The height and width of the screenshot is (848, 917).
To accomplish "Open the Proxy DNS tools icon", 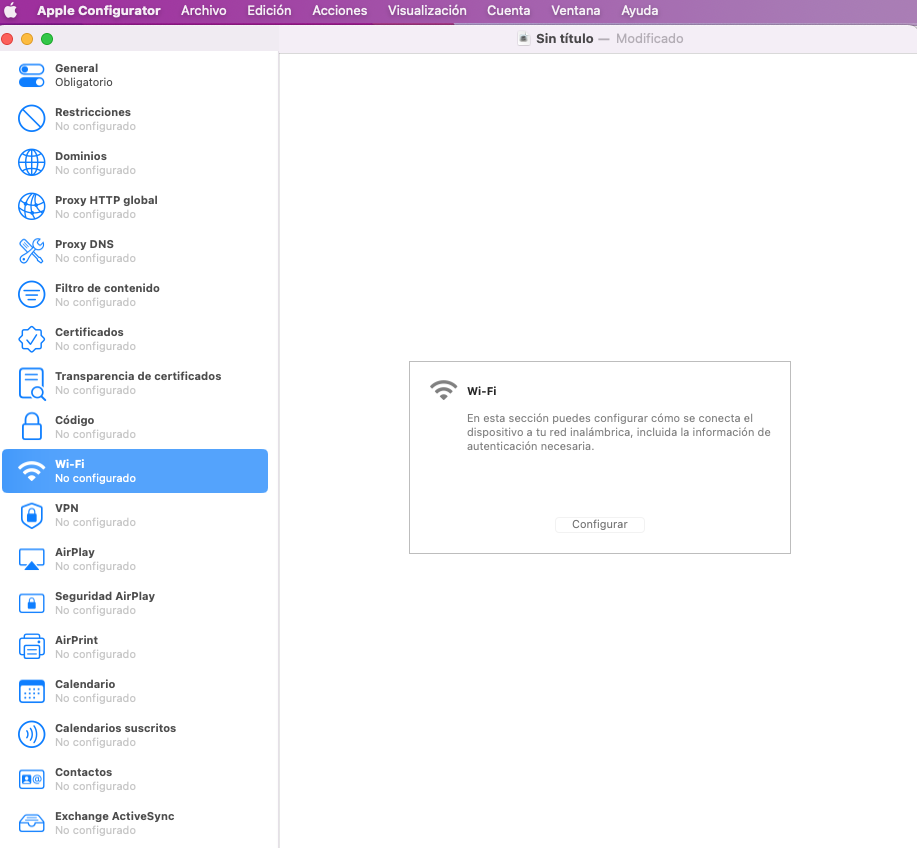I will coord(32,251).
